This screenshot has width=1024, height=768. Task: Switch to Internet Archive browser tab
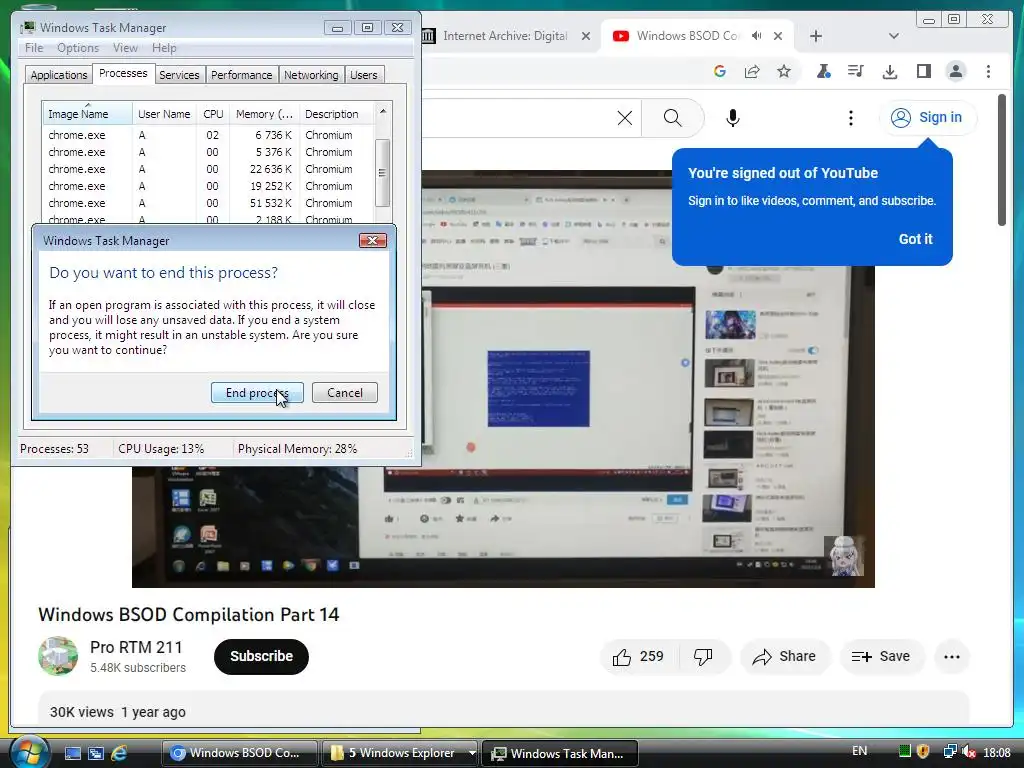pos(505,36)
